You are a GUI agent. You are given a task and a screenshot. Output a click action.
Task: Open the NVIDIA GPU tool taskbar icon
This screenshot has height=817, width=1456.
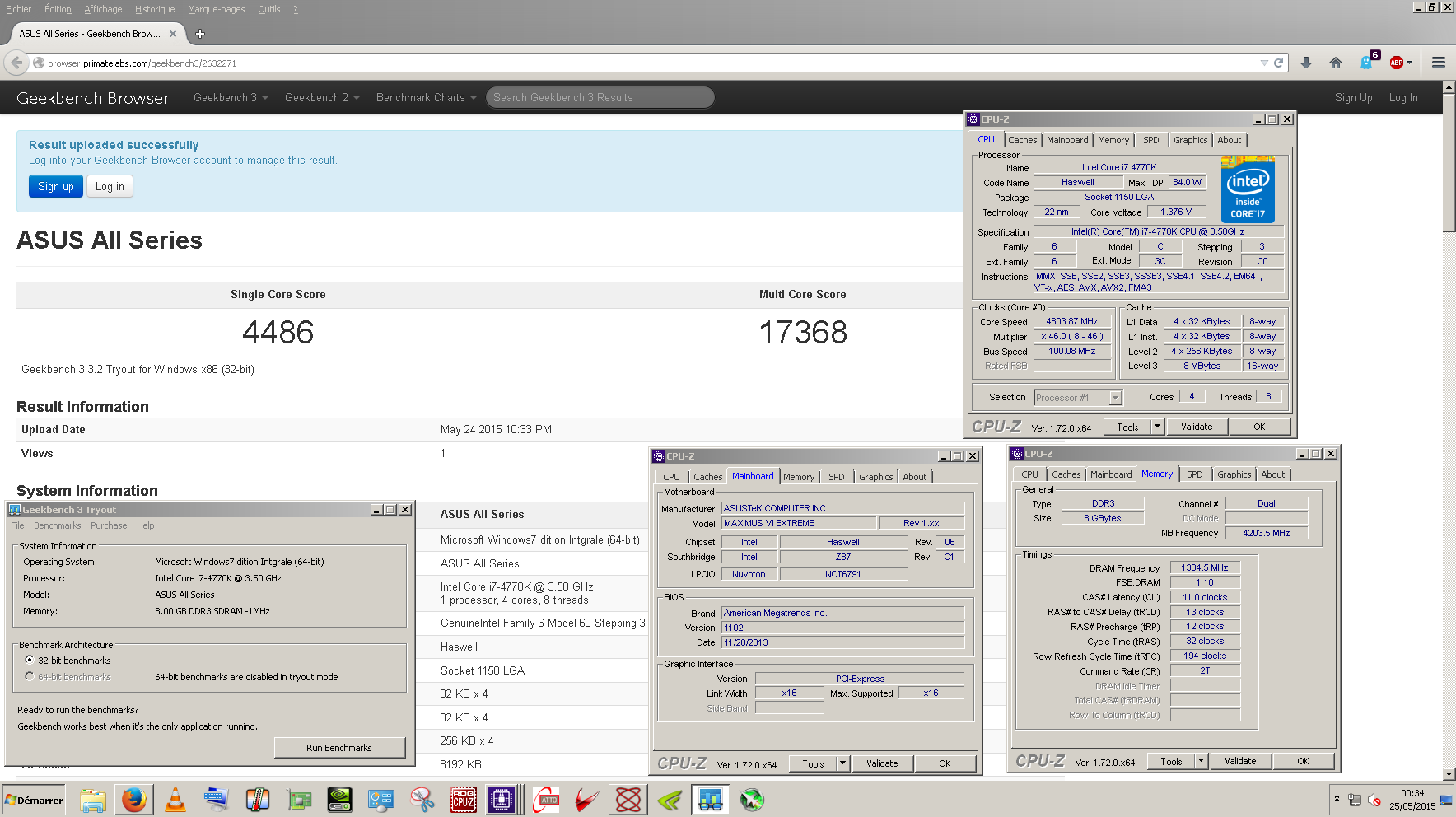(x=340, y=800)
